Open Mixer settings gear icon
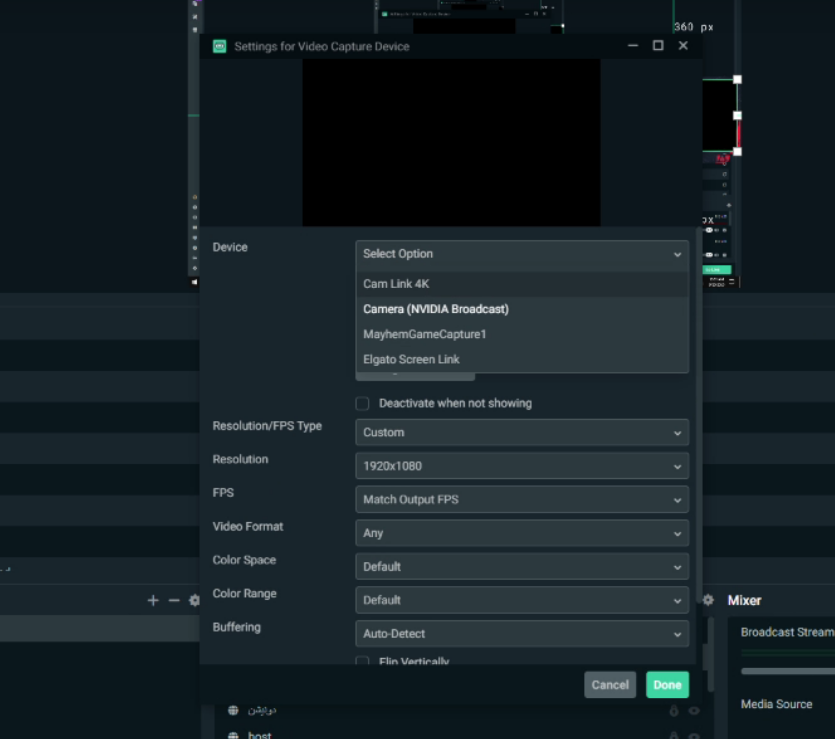Viewport: 835px width, 739px height. pyautogui.click(x=708, y=600)
